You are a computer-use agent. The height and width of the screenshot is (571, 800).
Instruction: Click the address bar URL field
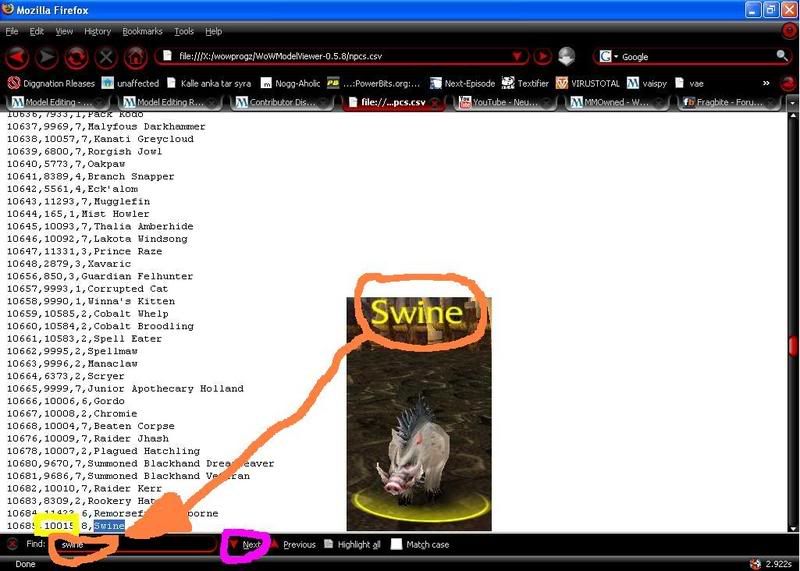tap(342, 56)
